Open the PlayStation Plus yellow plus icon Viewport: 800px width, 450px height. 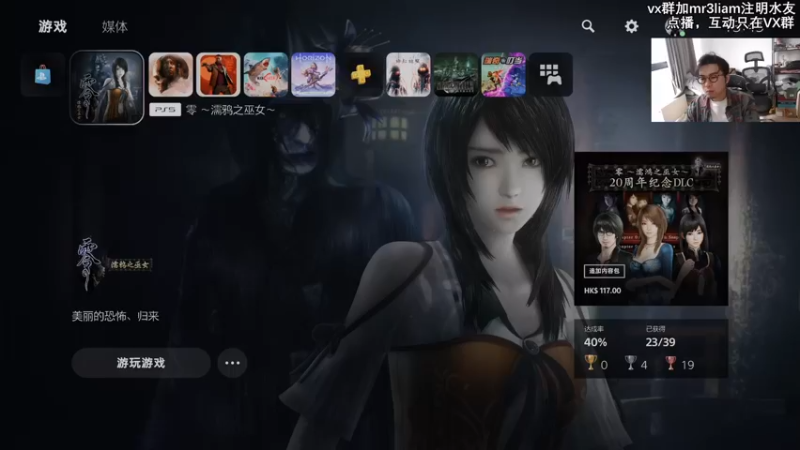[x=361, y=74]
